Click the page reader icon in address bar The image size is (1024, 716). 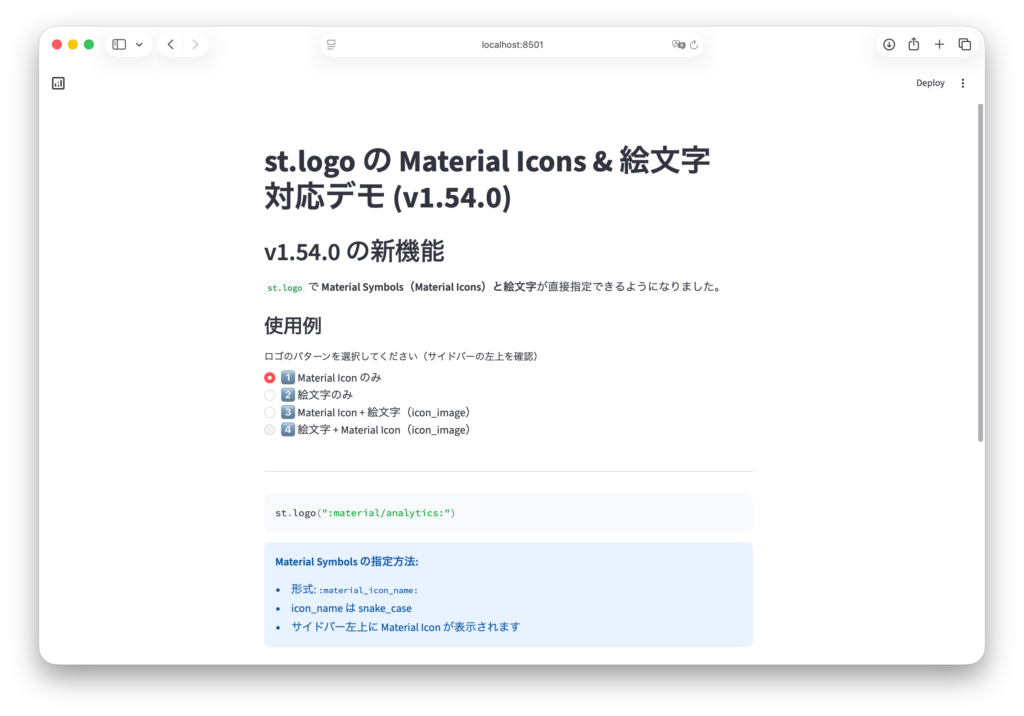click(331, 45)
